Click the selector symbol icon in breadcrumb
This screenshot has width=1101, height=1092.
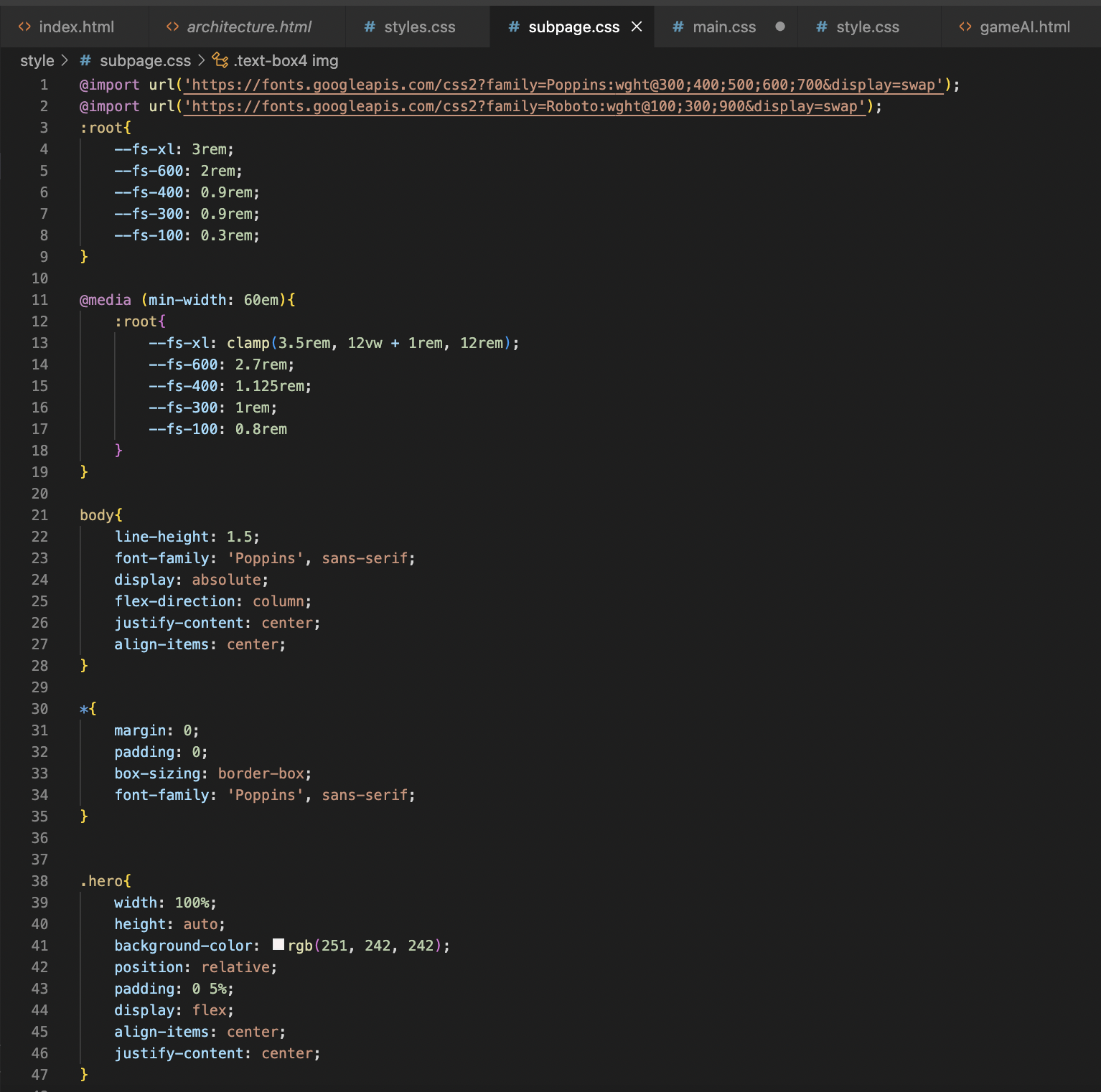point(220,61)
